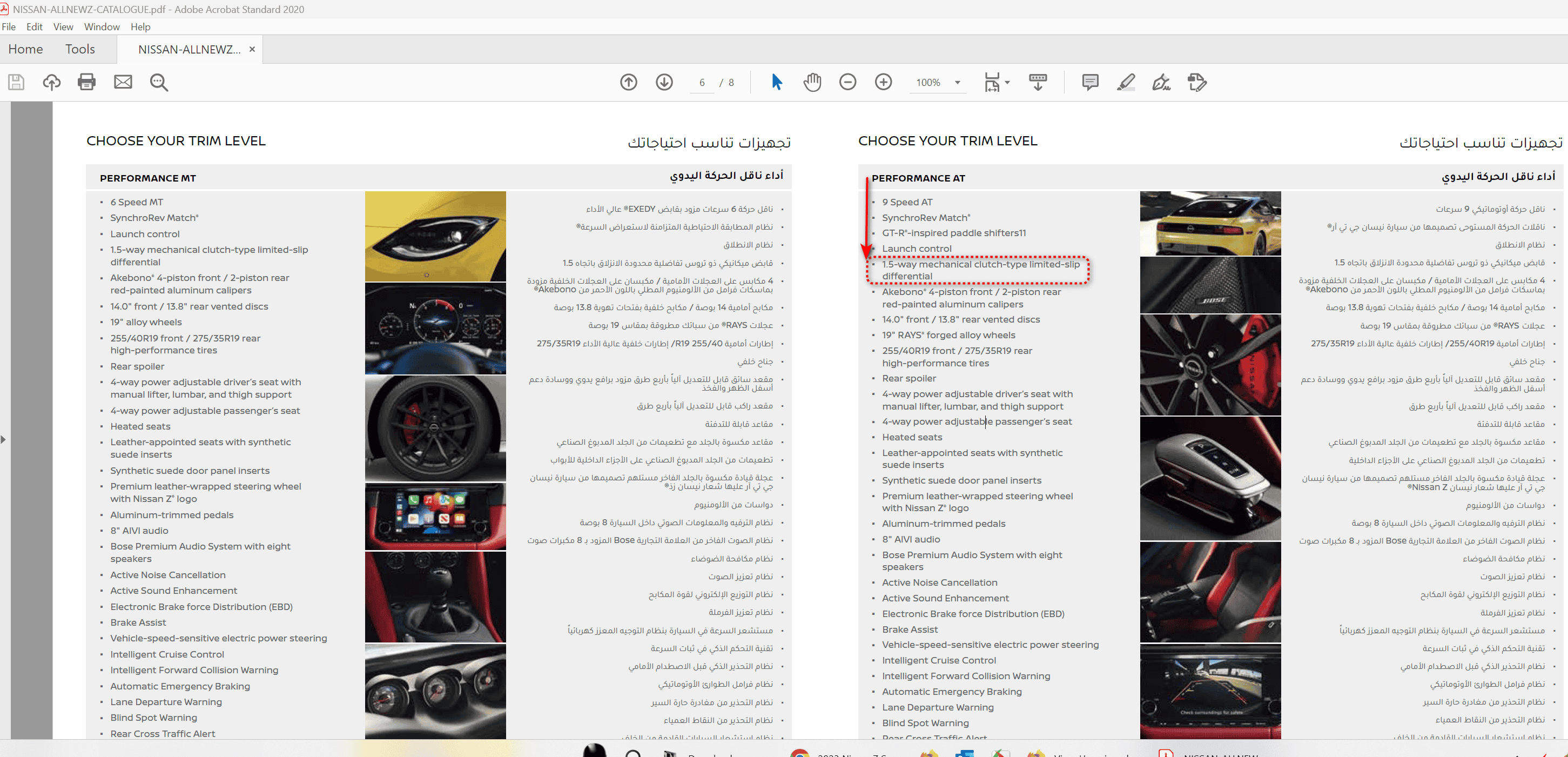The width and height of the screenshot is (1568, 757).
Task: Click the right CHOOSE YOUR TRIM LEVEL title
Action: 948,140
